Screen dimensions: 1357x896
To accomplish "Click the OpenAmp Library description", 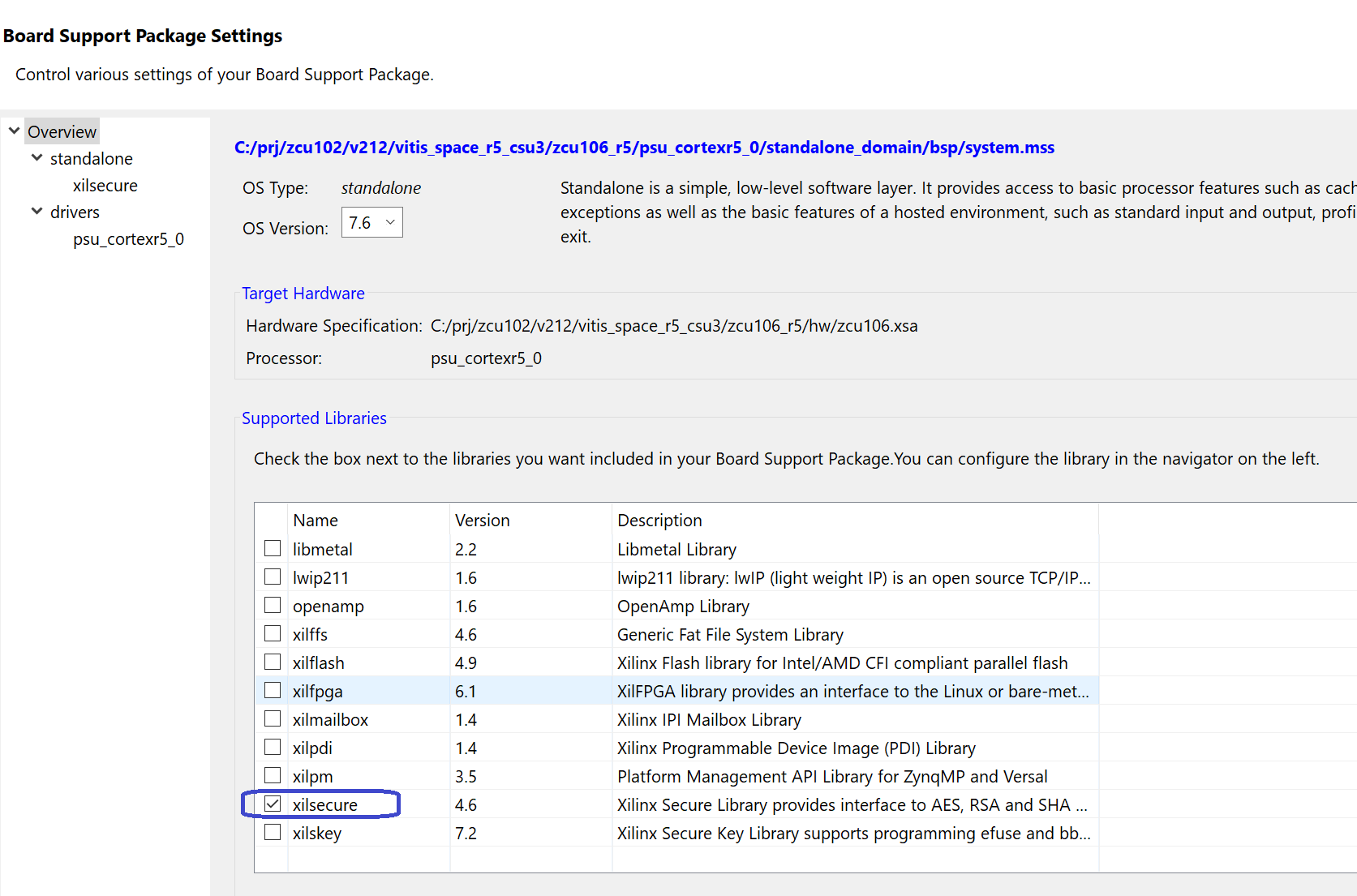I will (x=683, y=607).
